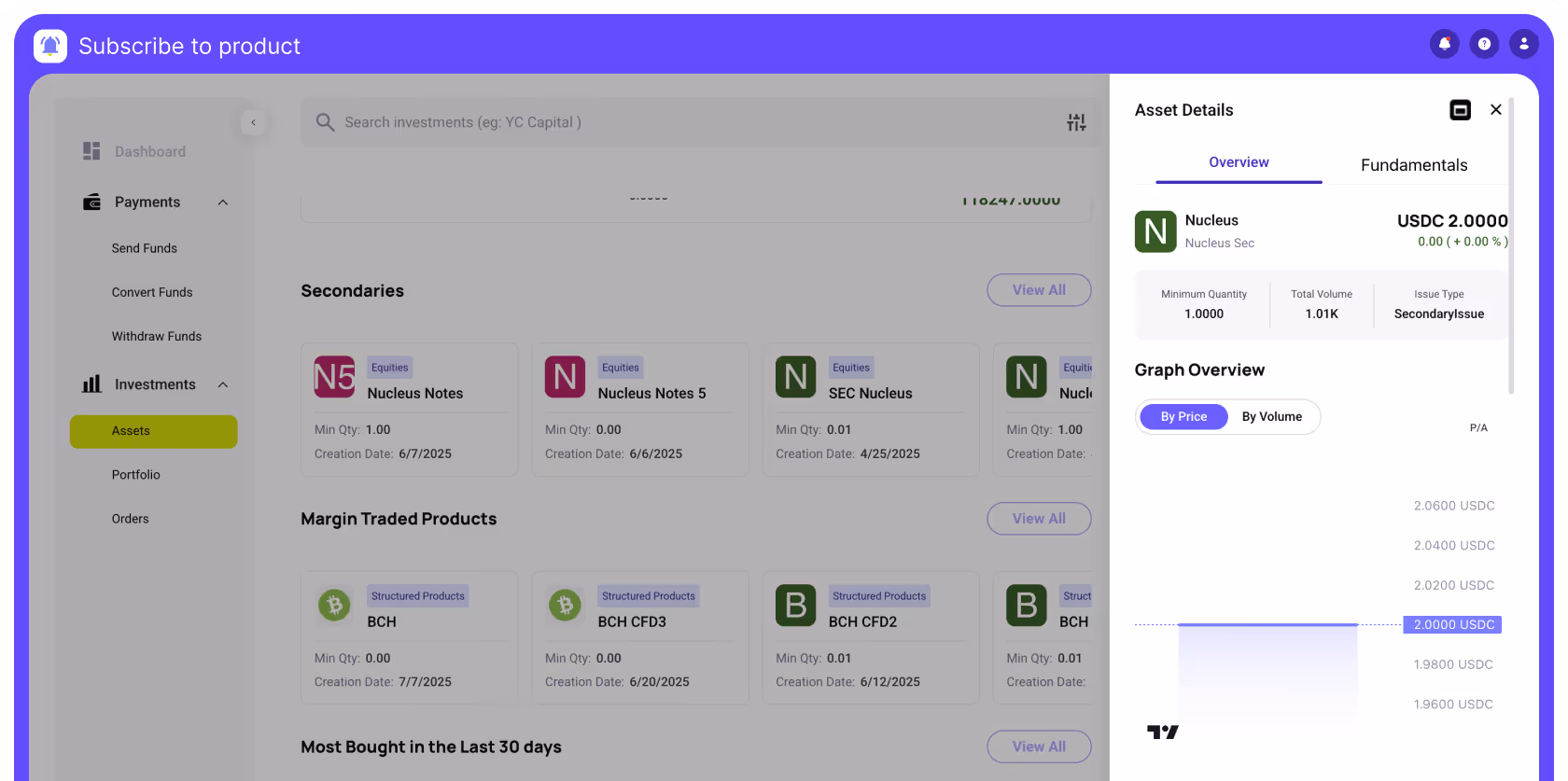Focus the Search investments field
This screenshot has height=781, width=1568.
coord(699,122)
